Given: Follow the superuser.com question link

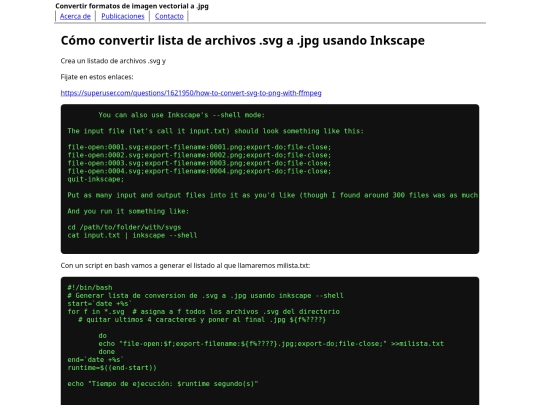Looking at the screenshot, I should point(191,93).
